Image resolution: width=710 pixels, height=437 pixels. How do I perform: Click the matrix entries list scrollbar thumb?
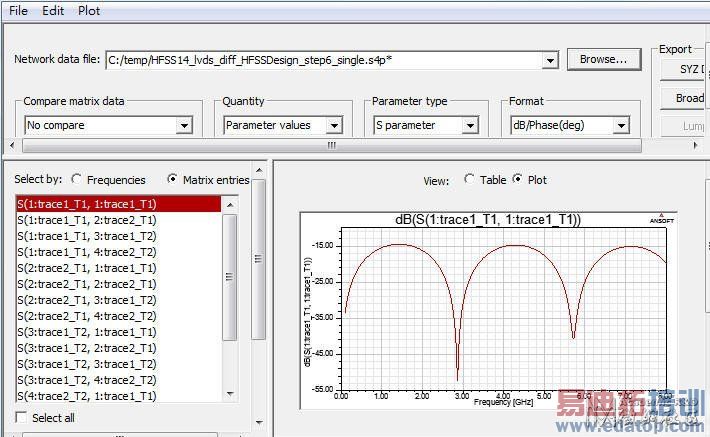pyautogui.click(x=230, y=277)
